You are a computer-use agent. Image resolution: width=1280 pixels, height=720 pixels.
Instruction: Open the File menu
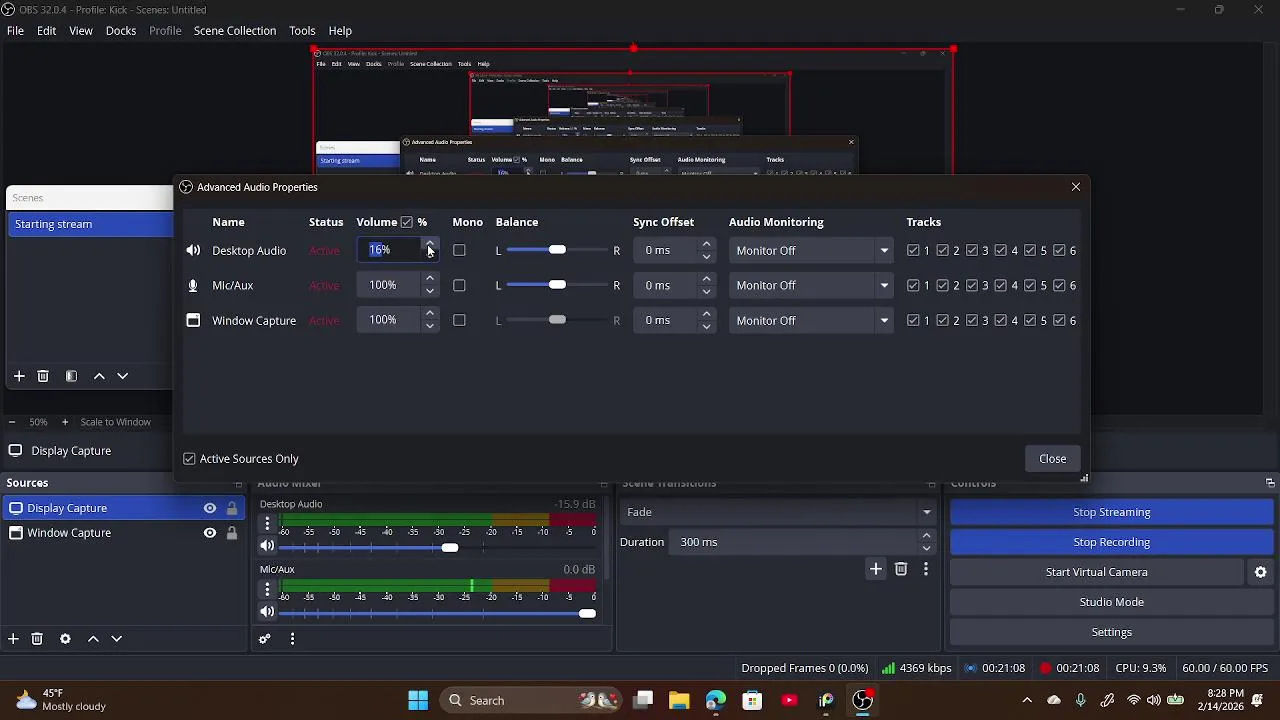coord(15,31)
